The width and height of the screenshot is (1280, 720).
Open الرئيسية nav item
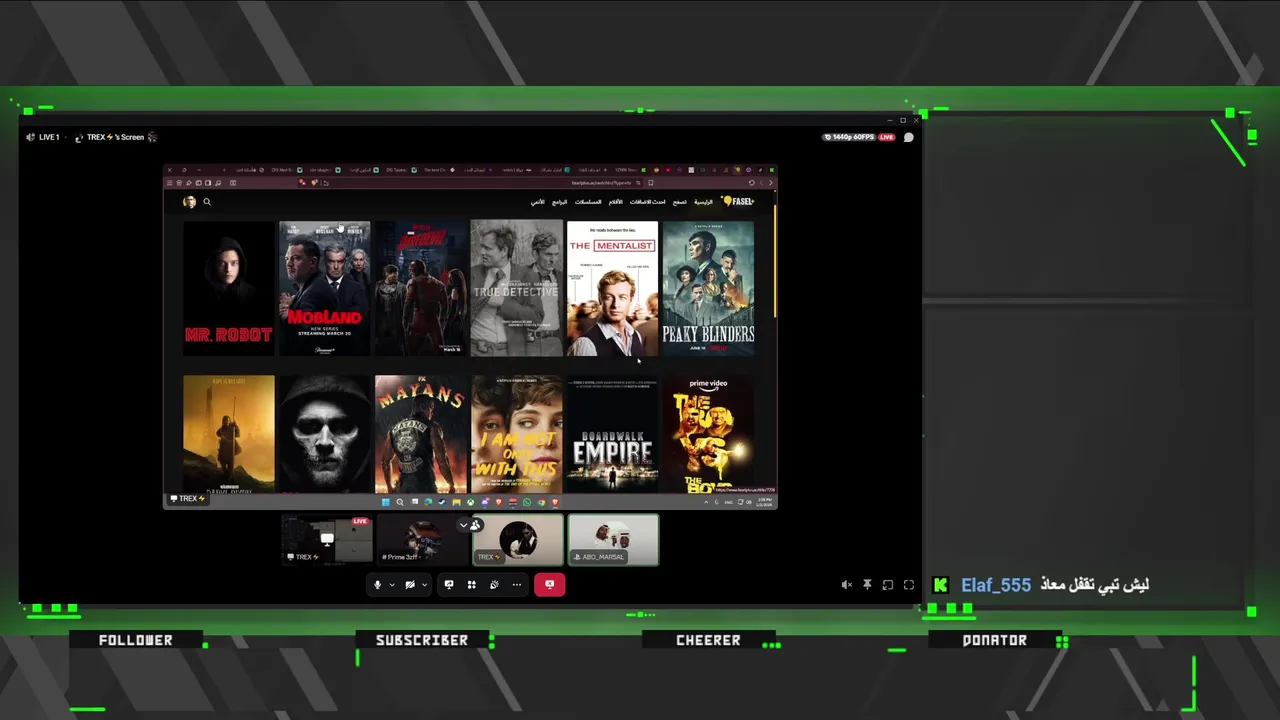click(704, 202)
